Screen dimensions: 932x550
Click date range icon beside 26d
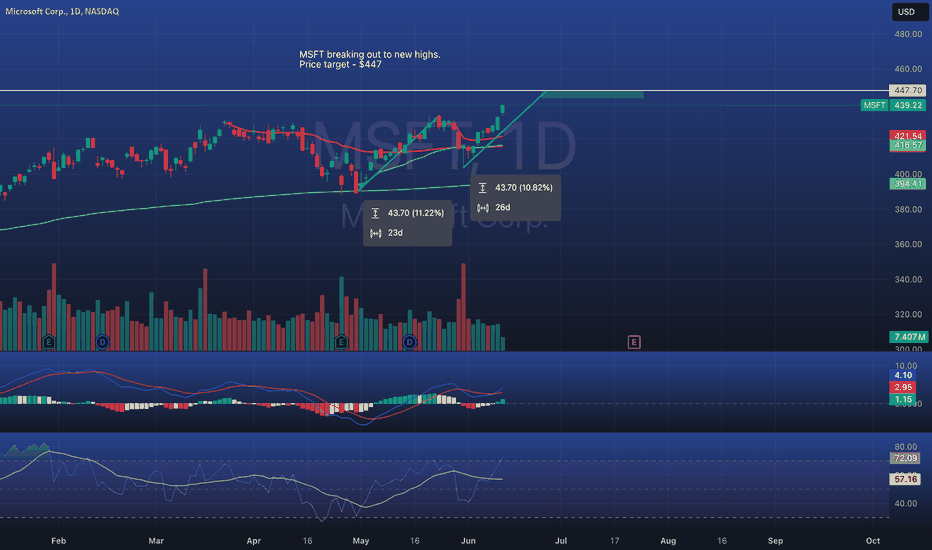pos(483,208)
